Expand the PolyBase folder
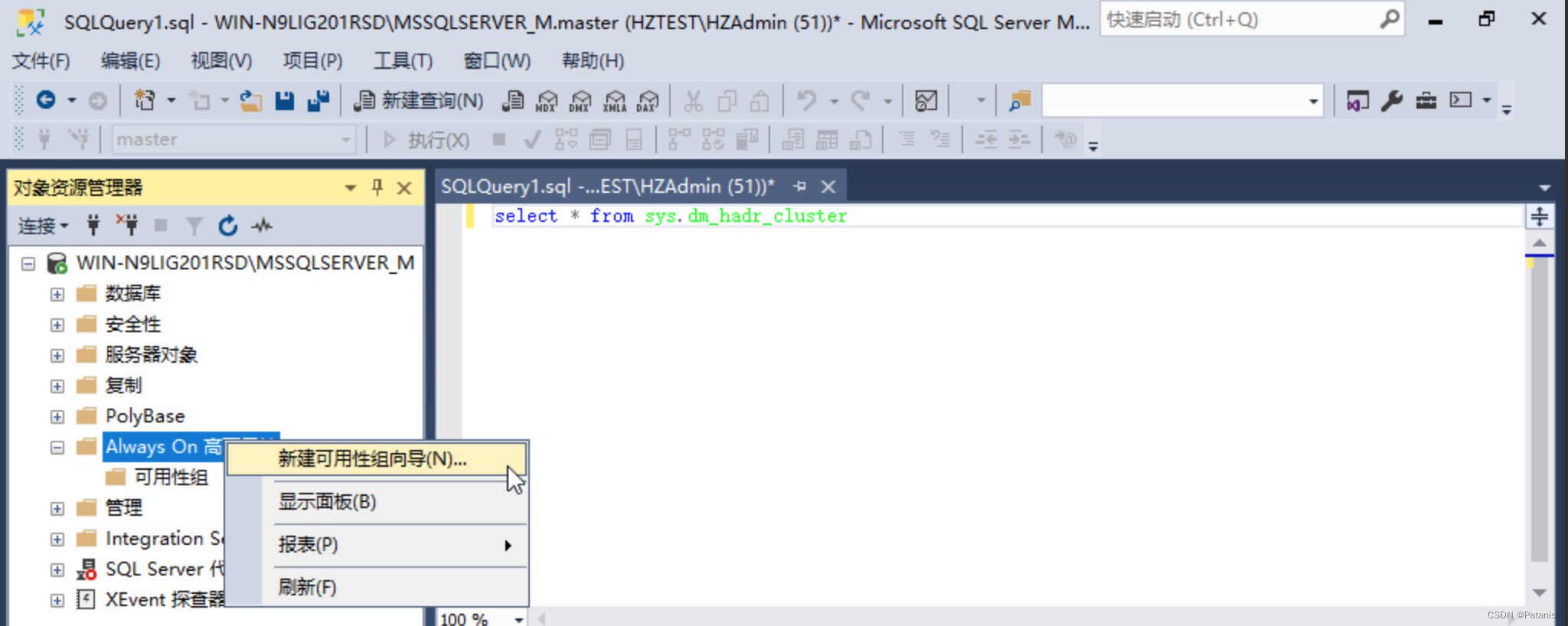The height and width of the screenshot is (626, 1568). pos(57,417)
